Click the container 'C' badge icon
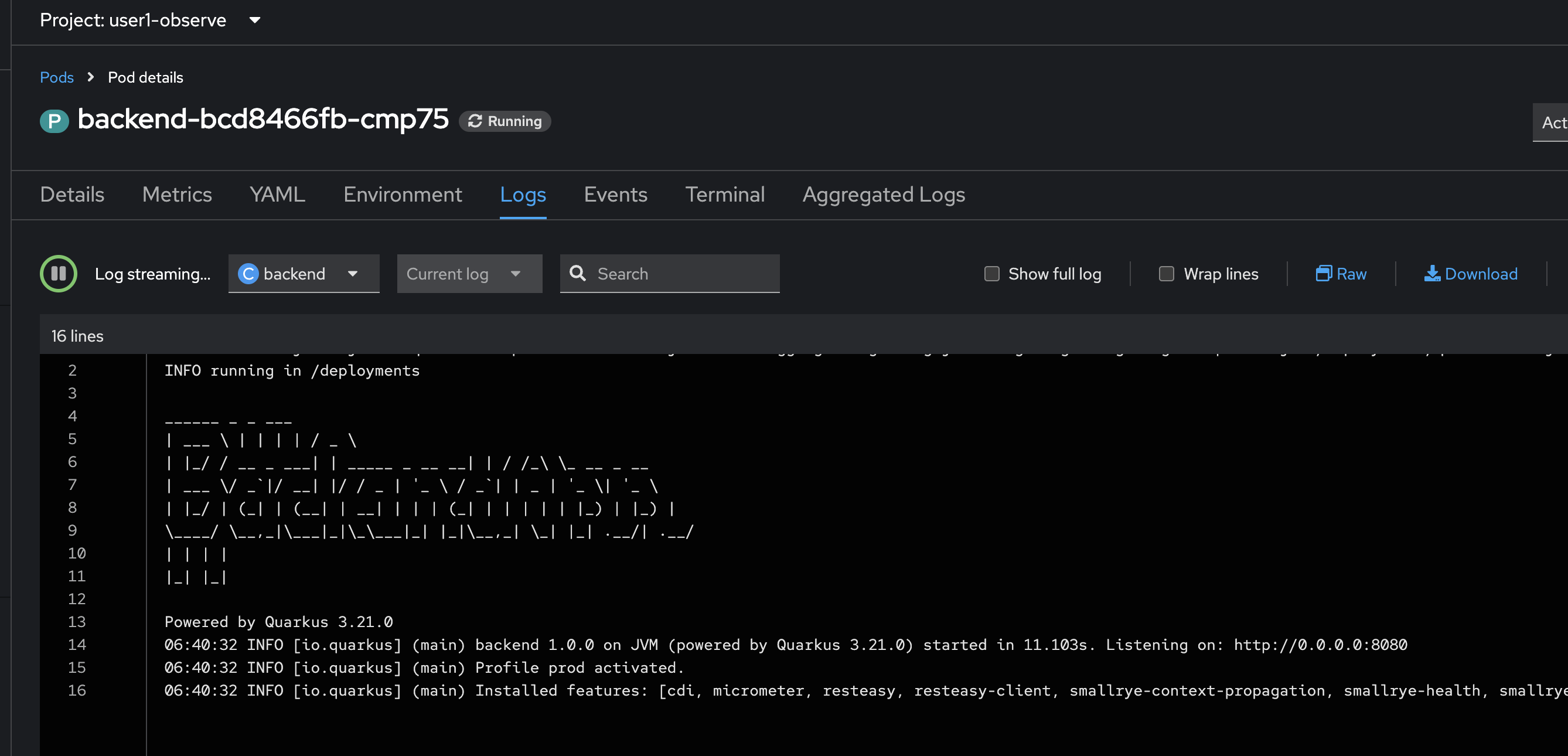The height and width of the screenshot is (756, 1568). (248, 274)
